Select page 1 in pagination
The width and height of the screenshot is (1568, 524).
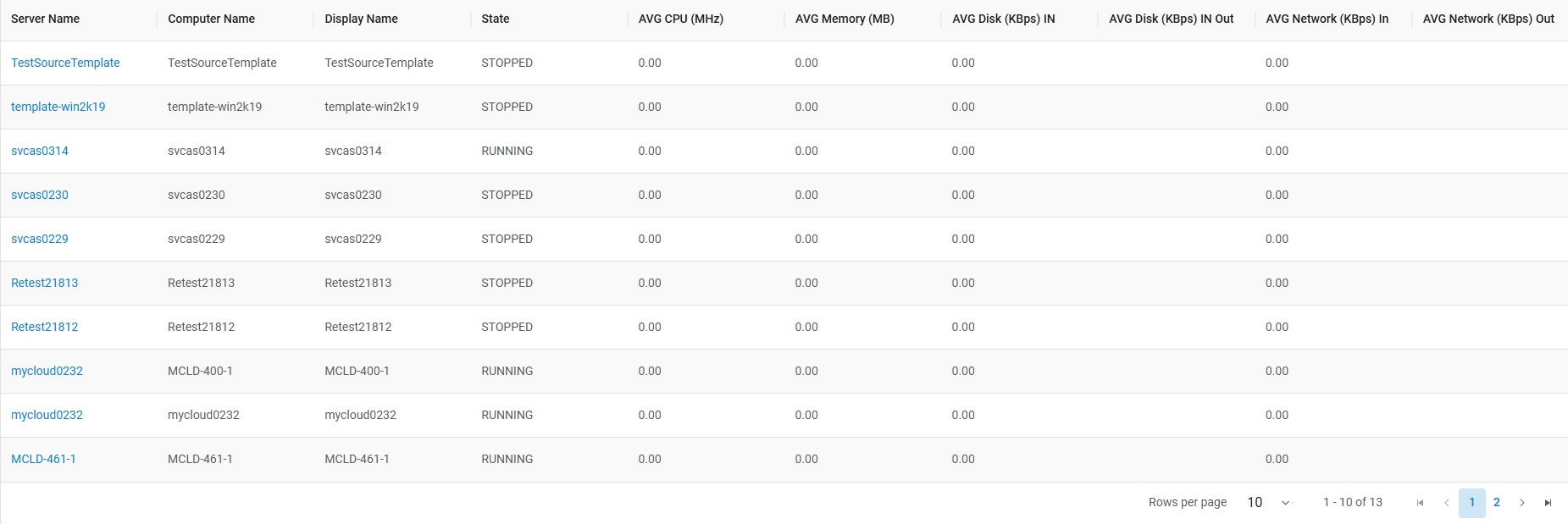click(x=1471, y=503)
